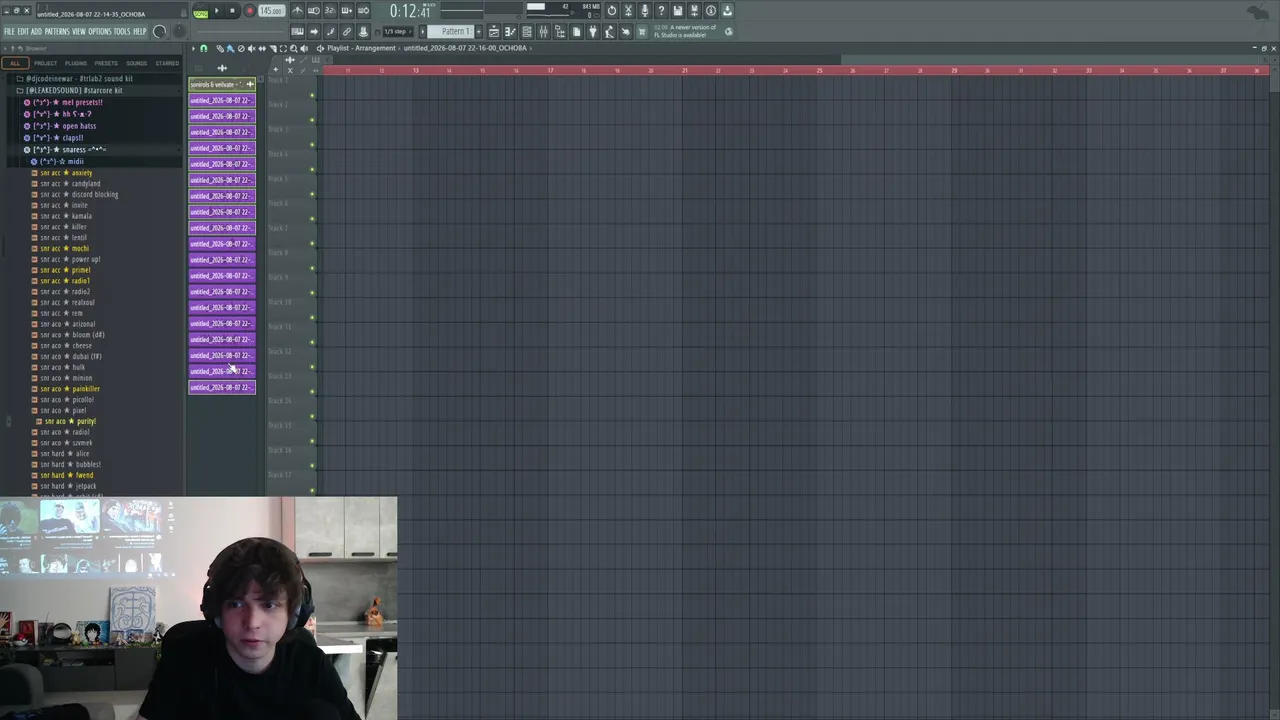Toggle the playlist magnet snap icon

click(x=204, y=48)
